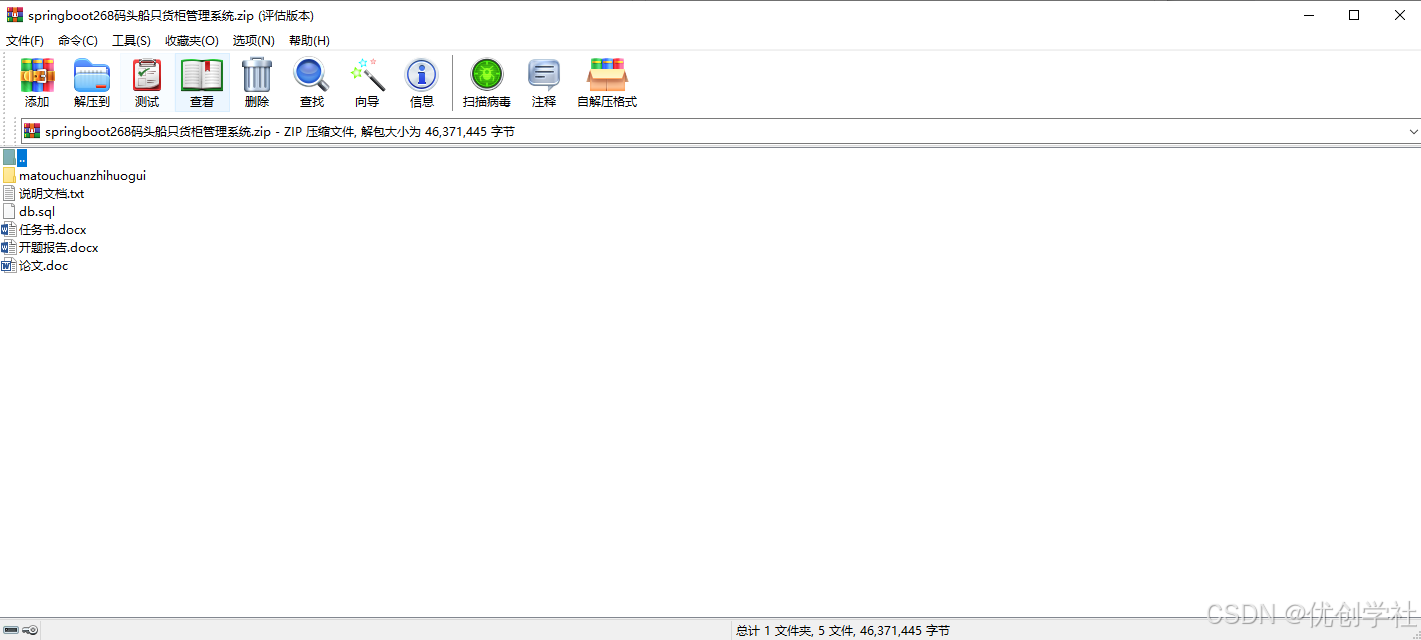Open the 命令(C) menu
This screenshot has height=640, width=1421.
[78, 41]
